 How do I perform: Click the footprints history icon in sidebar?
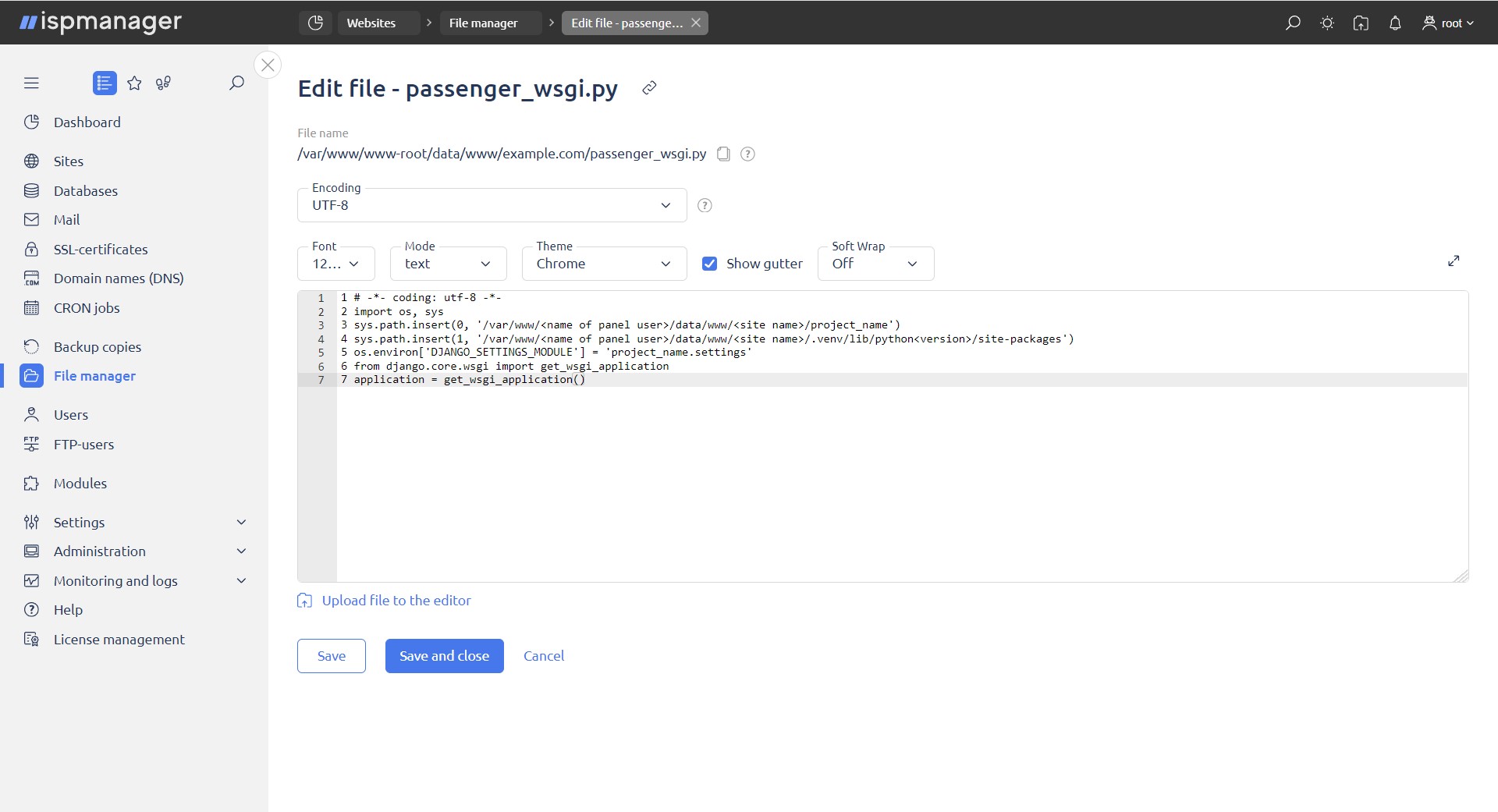pyautogui.click(x=163, y=83)
